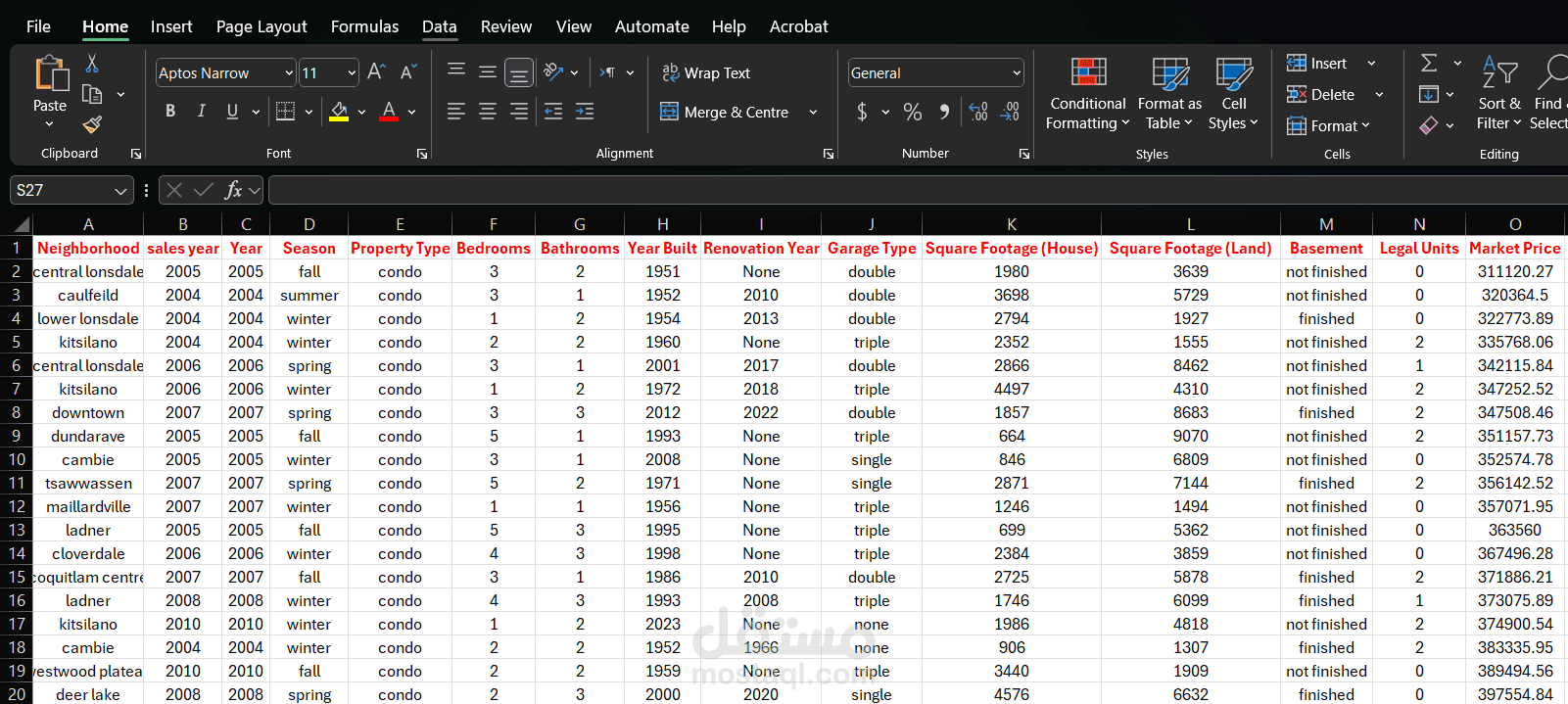Select the Cut scissors icon

pos(92,63)
